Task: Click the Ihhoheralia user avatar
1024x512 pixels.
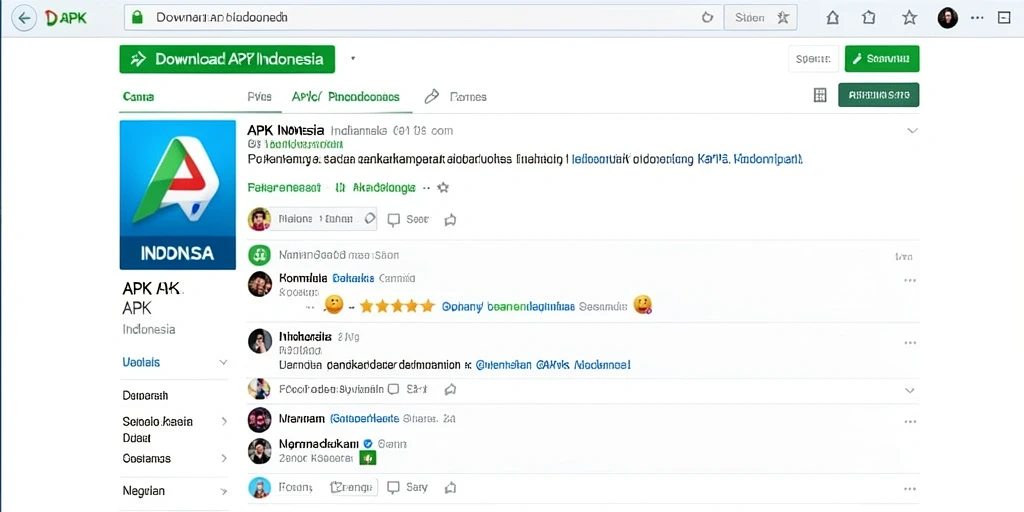Action: [x=260, y=341]
